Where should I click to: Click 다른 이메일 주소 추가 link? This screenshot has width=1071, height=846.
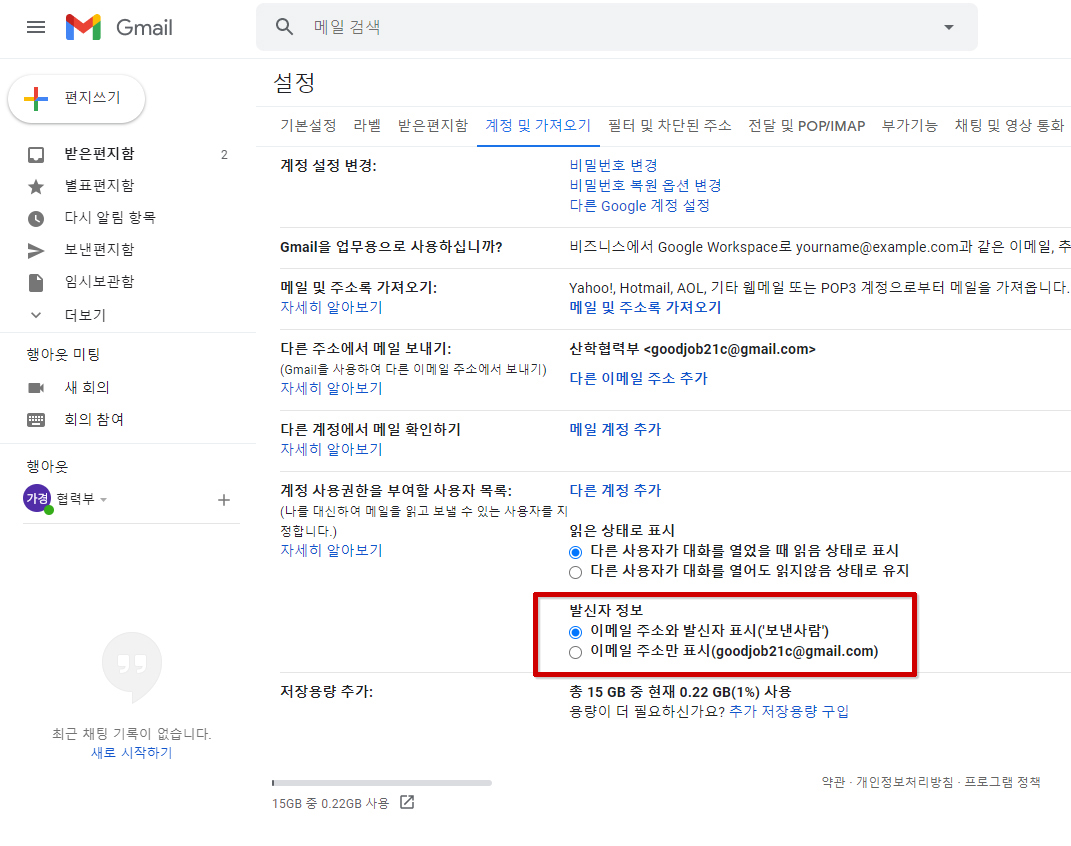pyautogui.click(x=639, y=378)
